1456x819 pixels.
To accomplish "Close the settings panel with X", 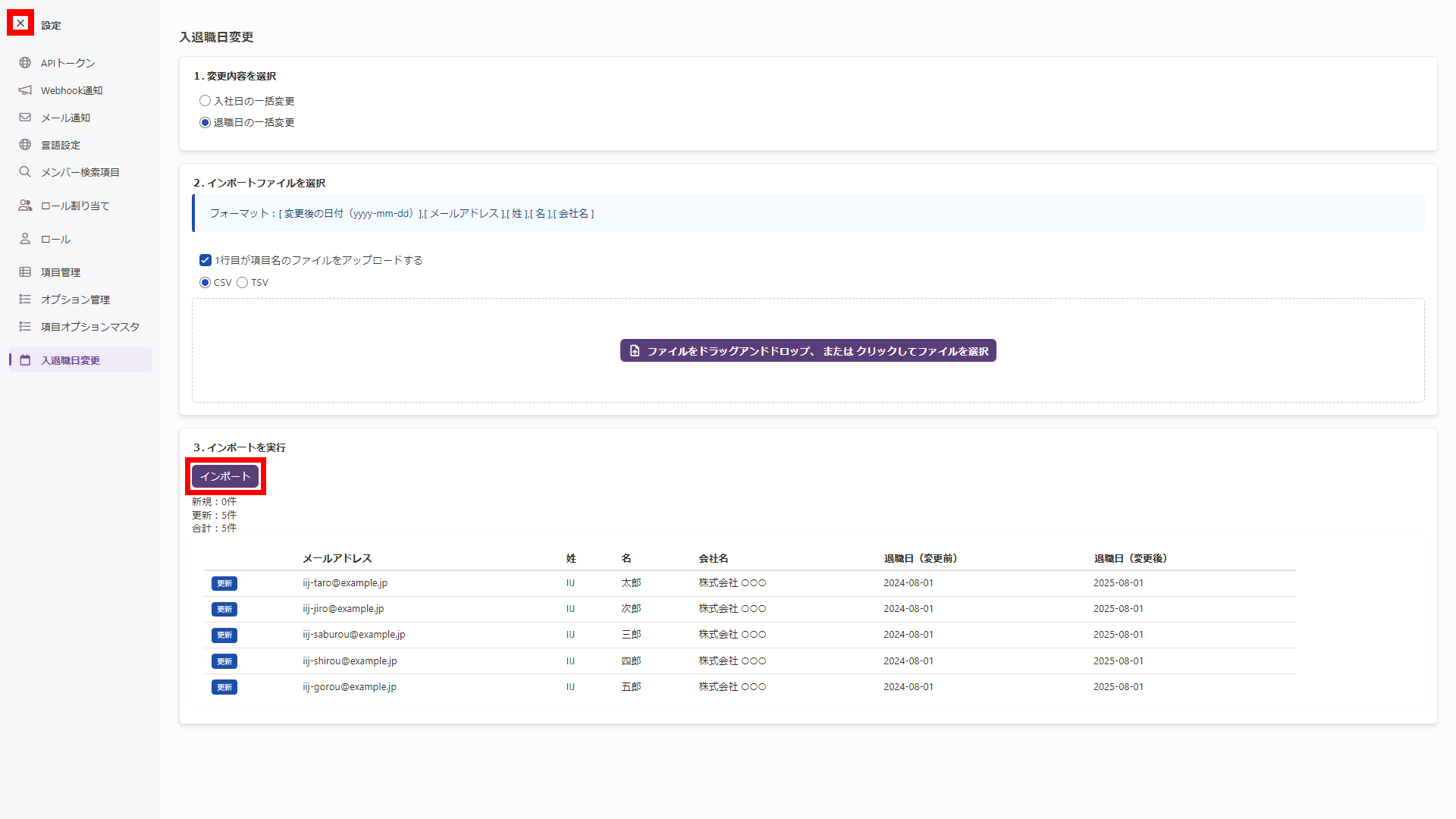I will (20, 24).
